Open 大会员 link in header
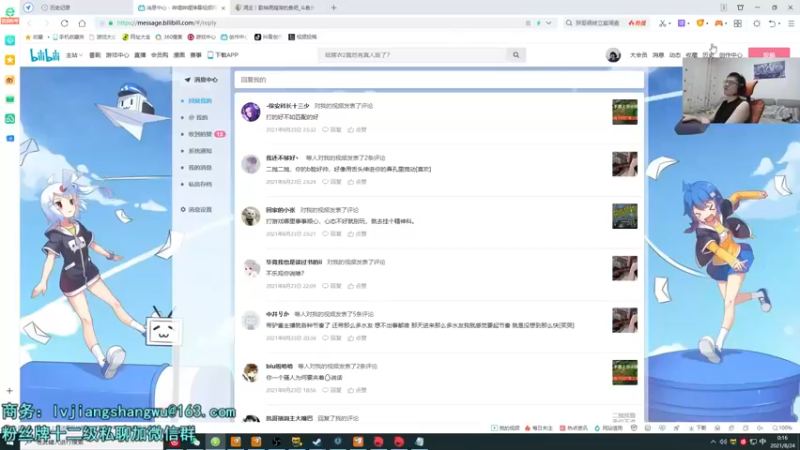 coord(638,55)
